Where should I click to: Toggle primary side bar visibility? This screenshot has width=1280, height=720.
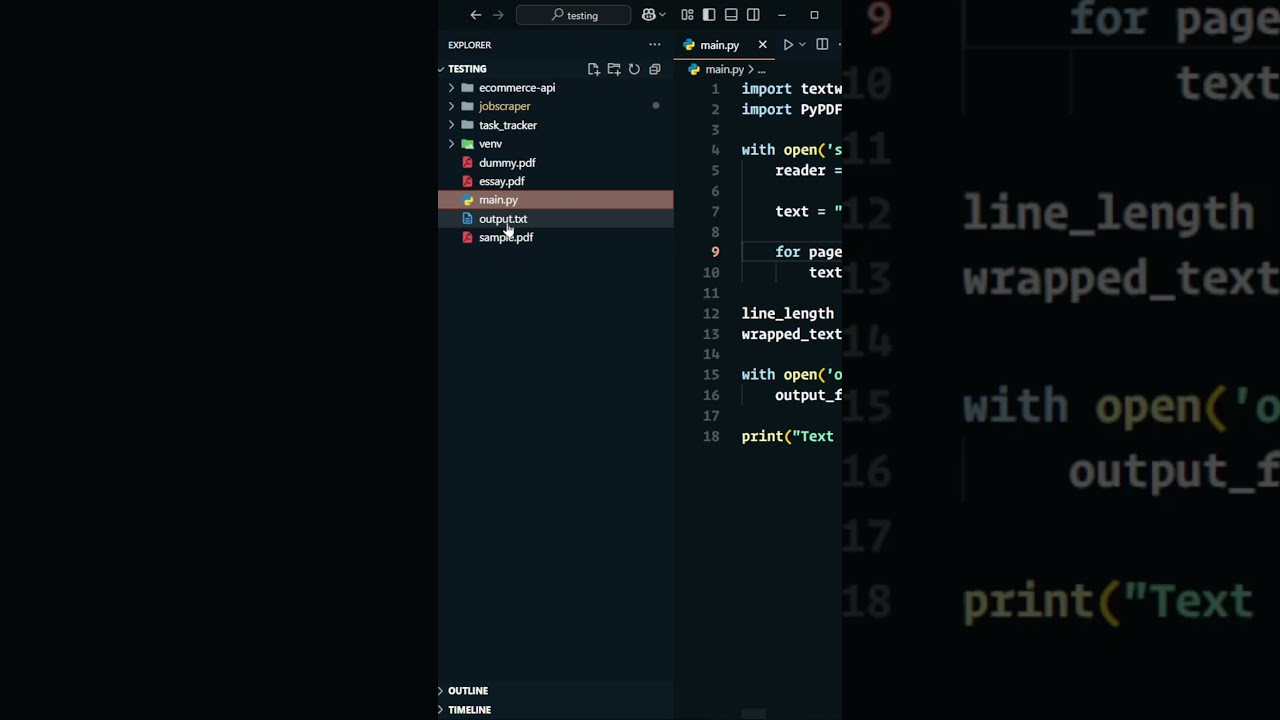pos(709,15)
